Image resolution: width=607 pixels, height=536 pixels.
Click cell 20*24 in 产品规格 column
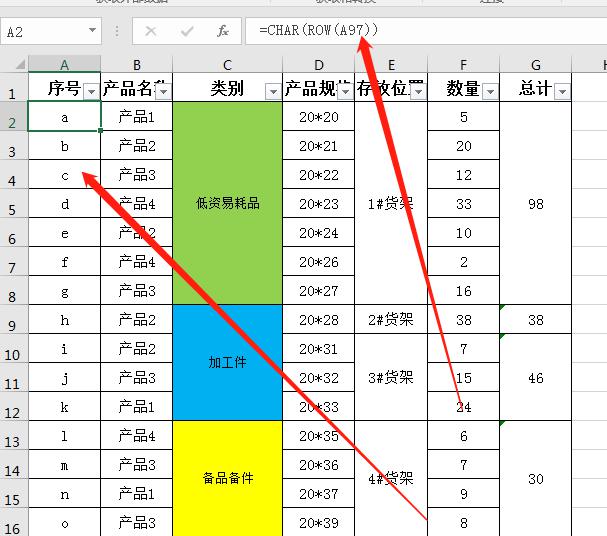[319, 233]
